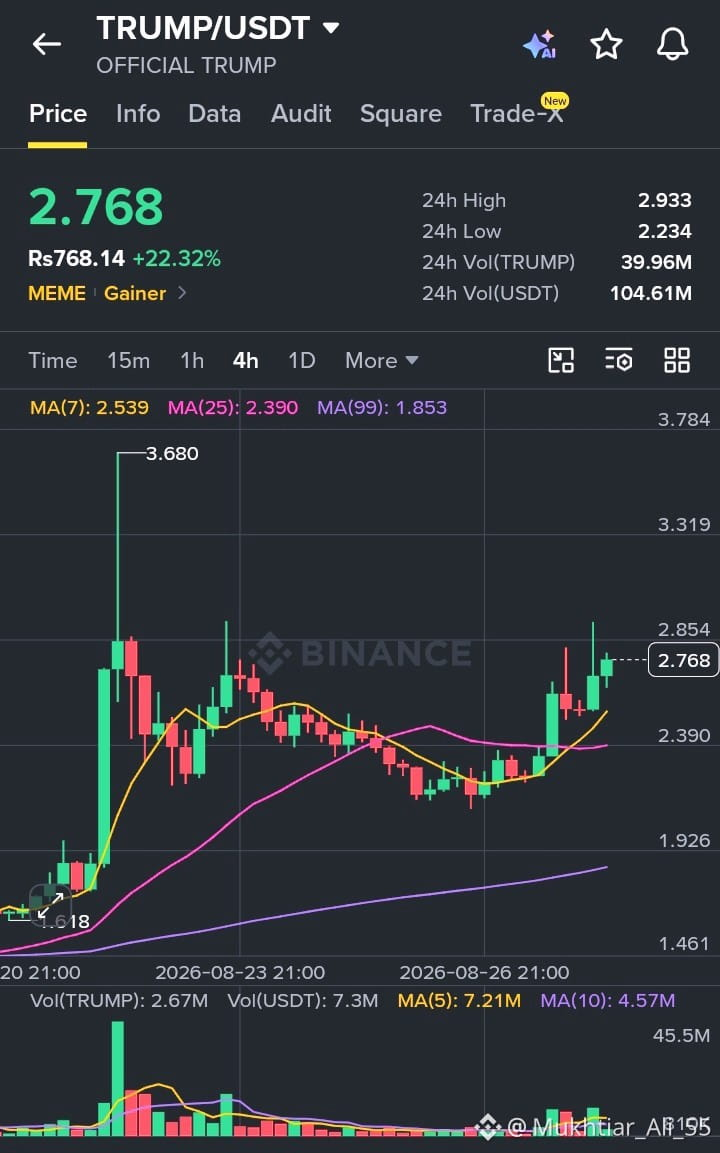The width and height of the screenshot is (720, 1153).
Task: Open the chart drawing tools icon
Action: pos(561,360)
